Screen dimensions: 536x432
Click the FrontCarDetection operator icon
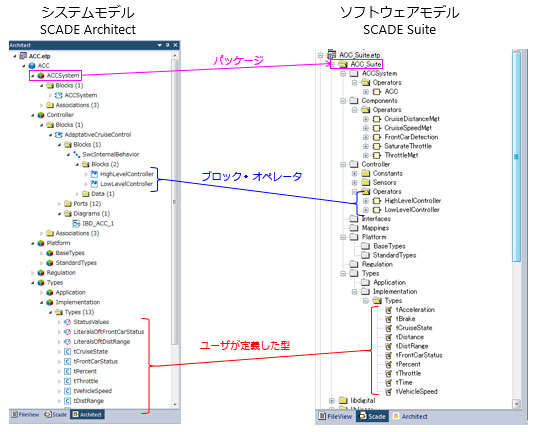tap(377, 137)
